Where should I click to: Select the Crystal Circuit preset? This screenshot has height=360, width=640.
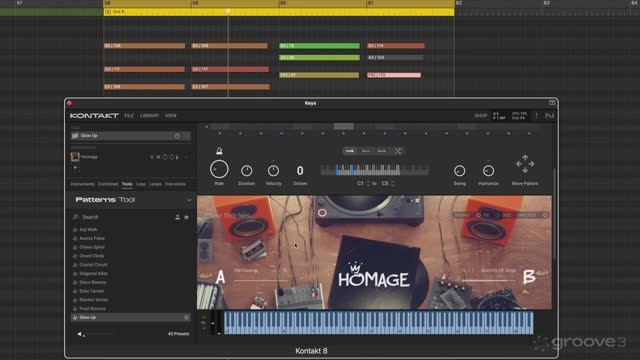click(x=93, y=265)
